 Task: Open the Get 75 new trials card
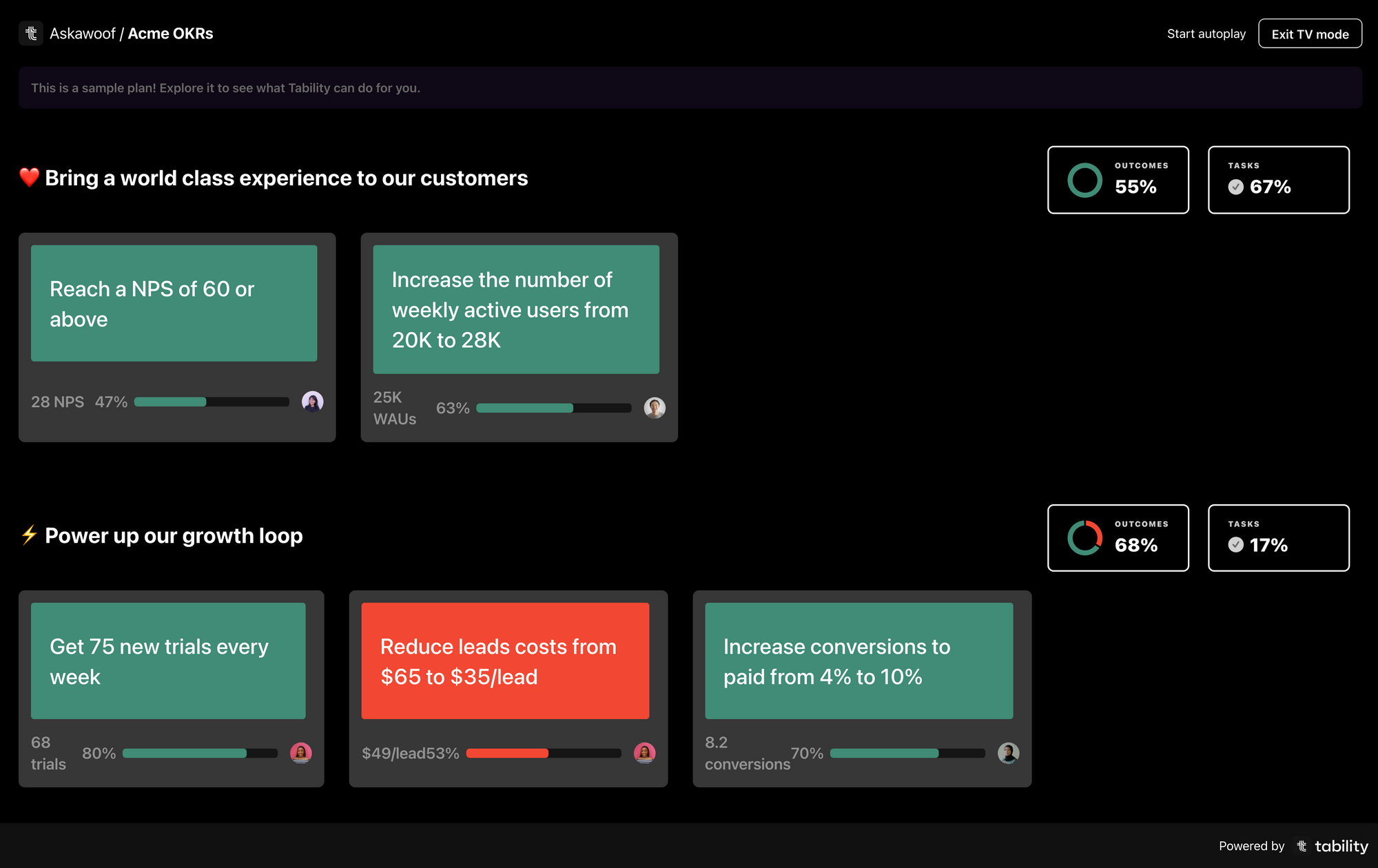coord(168,661)
